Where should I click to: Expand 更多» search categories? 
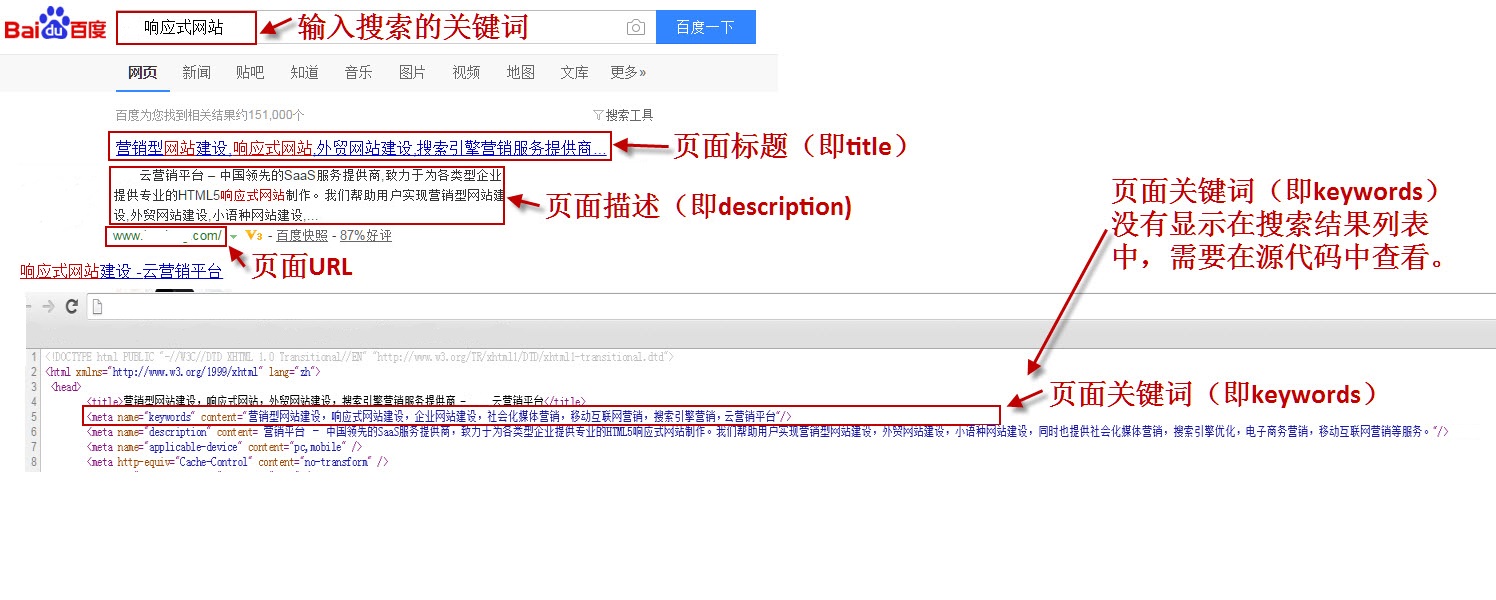click(x=628, y=72)
